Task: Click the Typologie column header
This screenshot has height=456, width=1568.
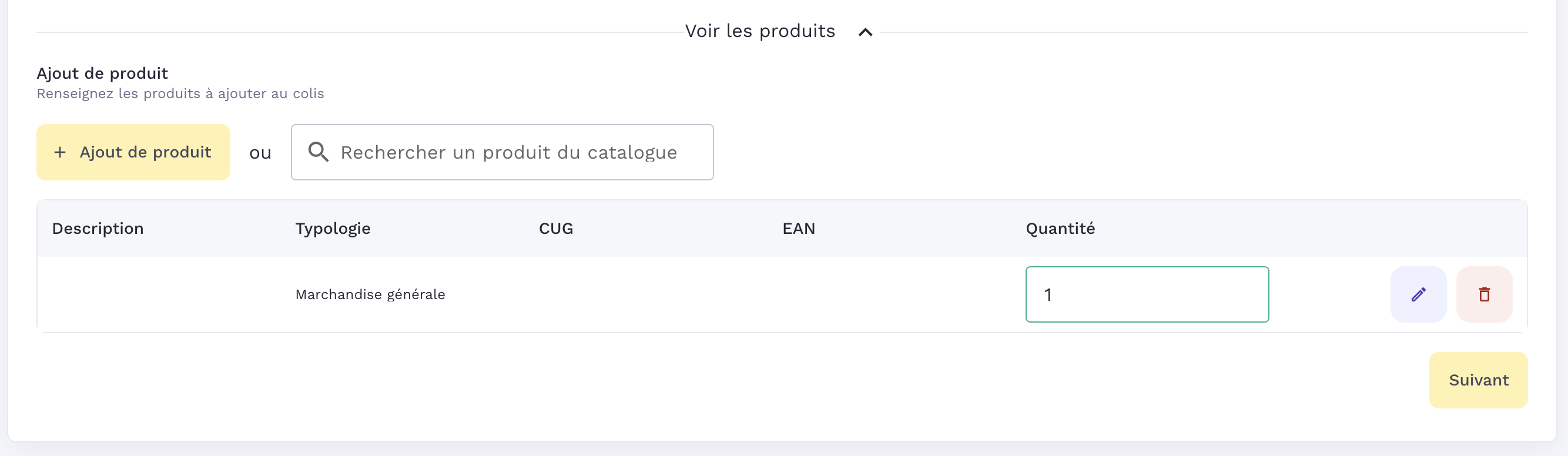Action: point(333,229)
